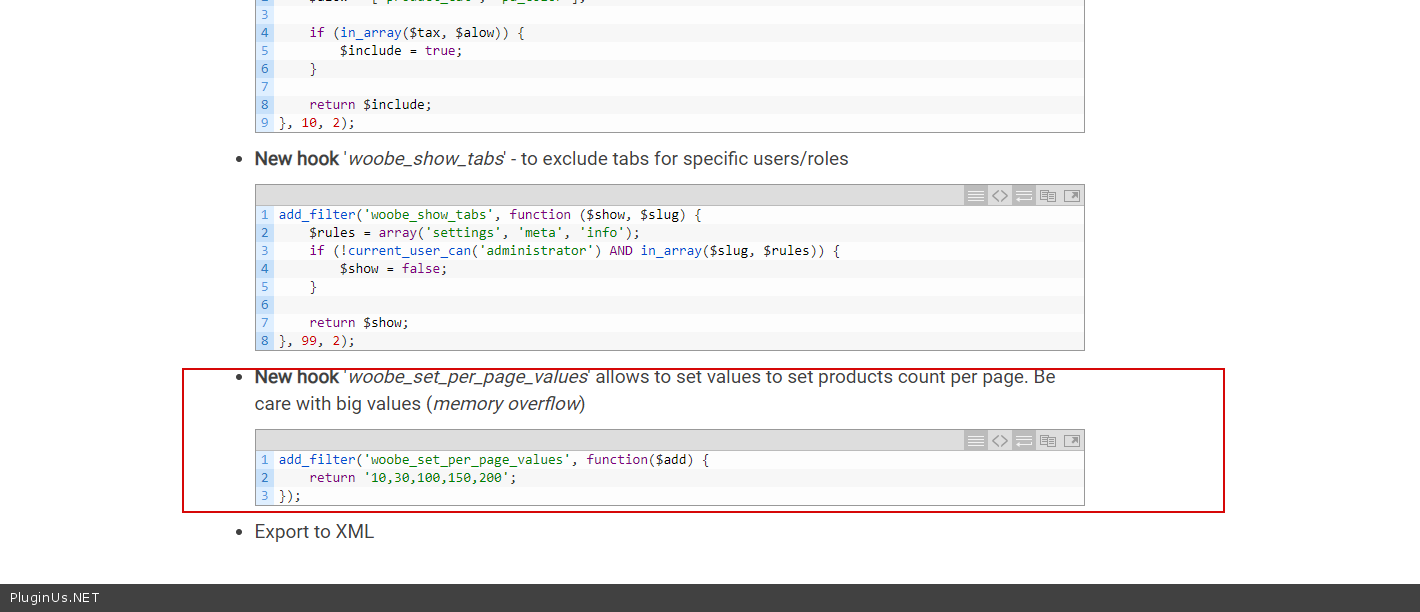Show plain code for woobe_set_per_page_values block

pos(999,441)
